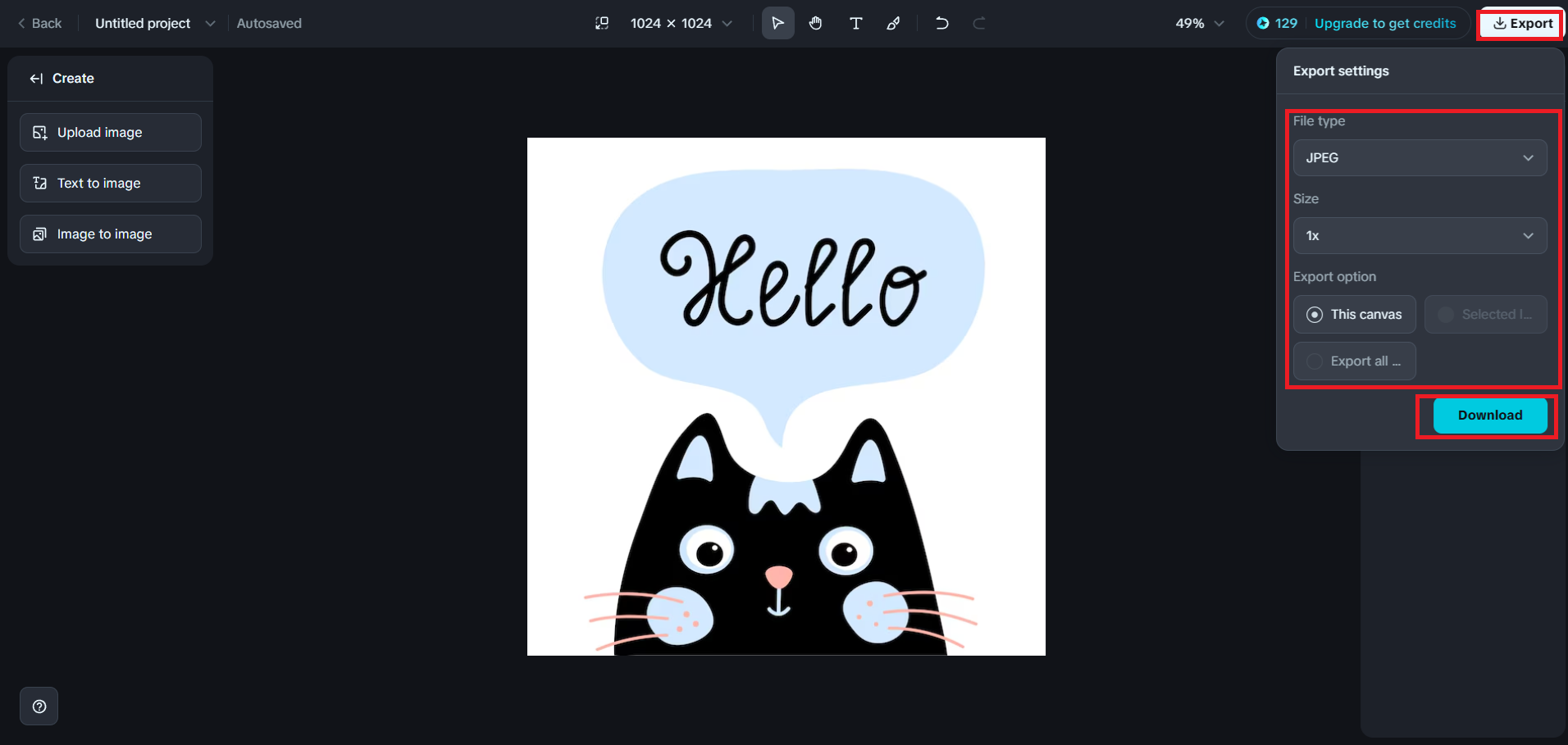Click the cat Hello canvas image
Image resolution: width=1568 pixels, height=745 pixels.
click(786, 397)
